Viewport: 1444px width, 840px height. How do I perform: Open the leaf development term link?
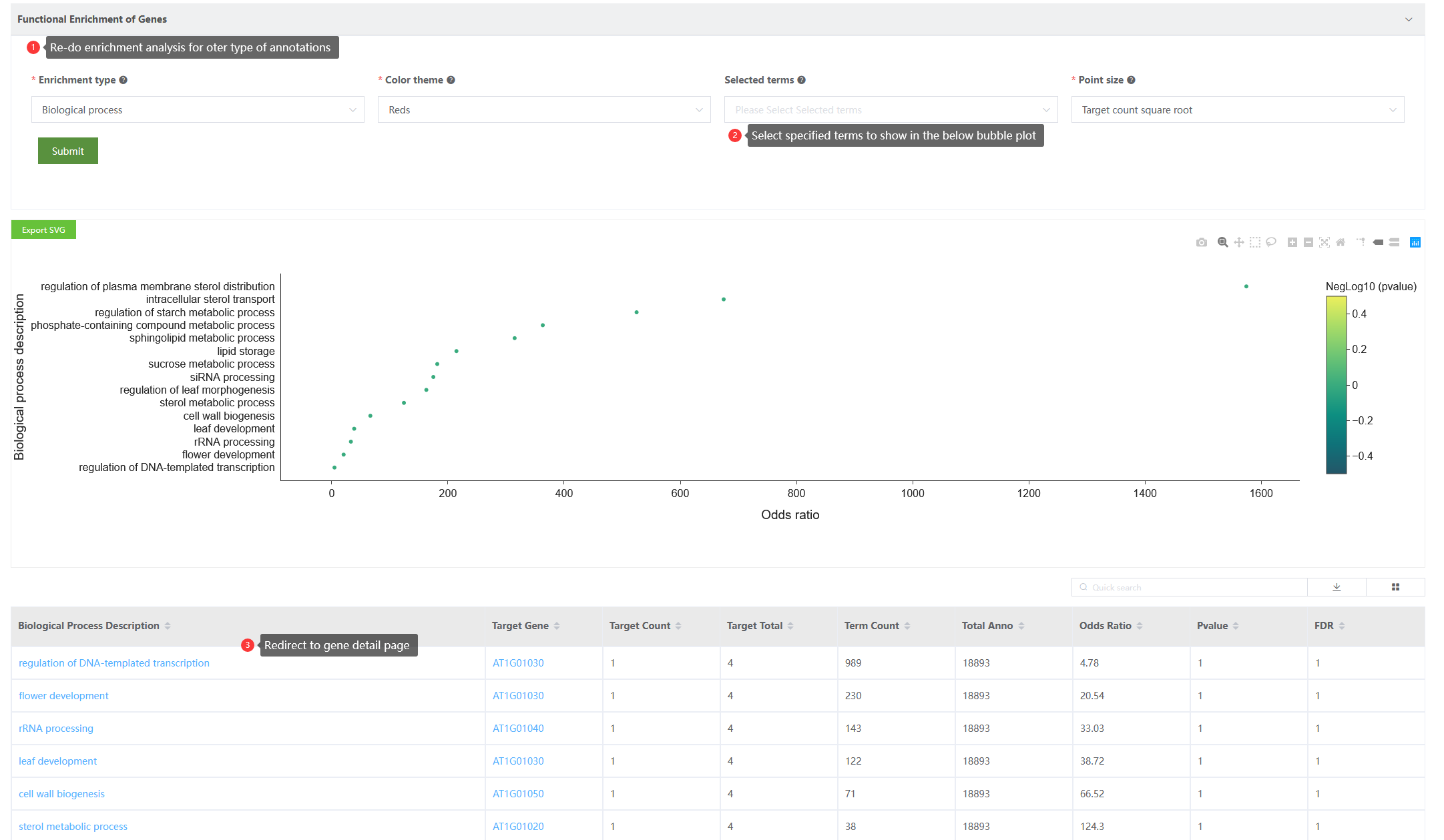tap(57, 761)
